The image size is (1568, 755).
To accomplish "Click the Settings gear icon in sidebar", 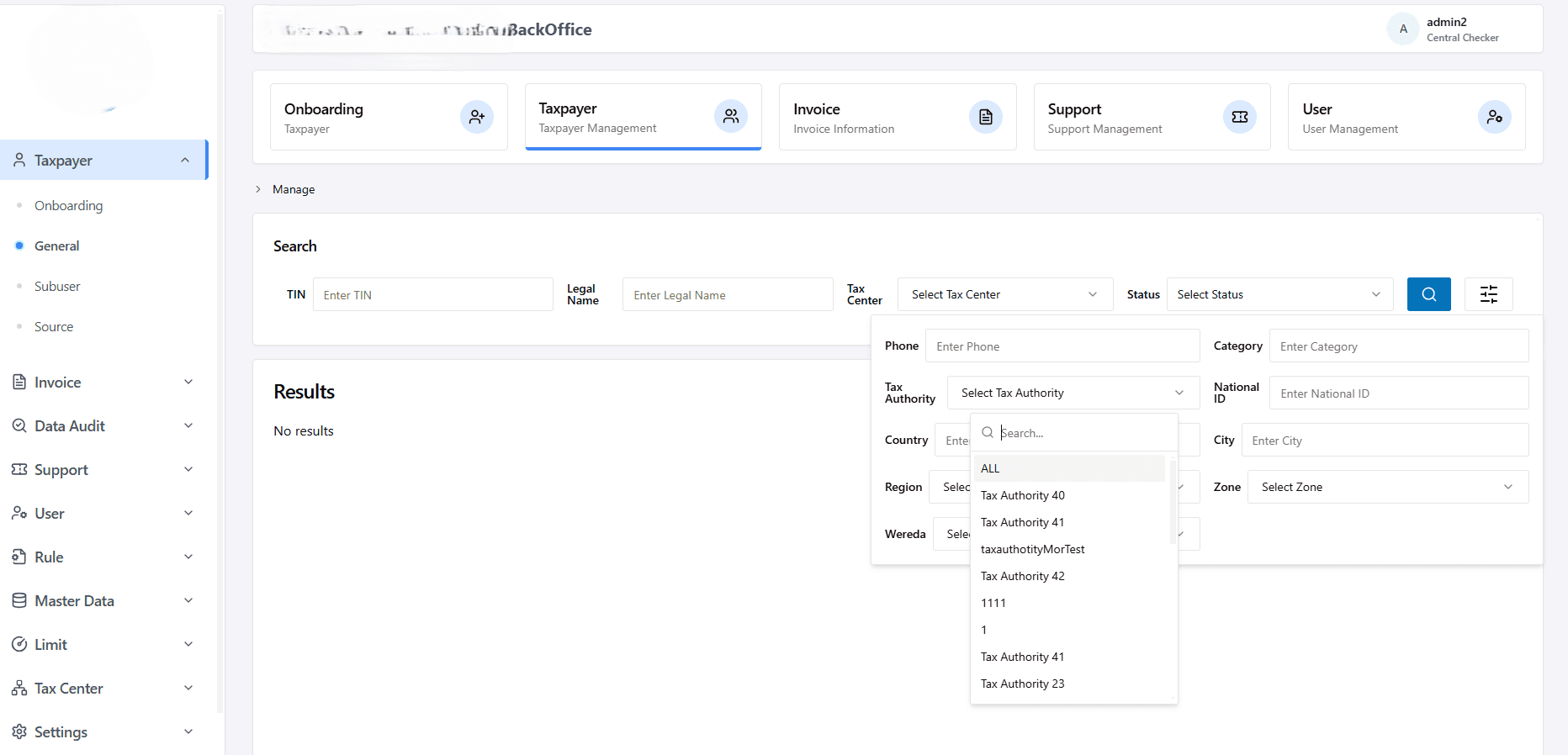I will (19, 731).
